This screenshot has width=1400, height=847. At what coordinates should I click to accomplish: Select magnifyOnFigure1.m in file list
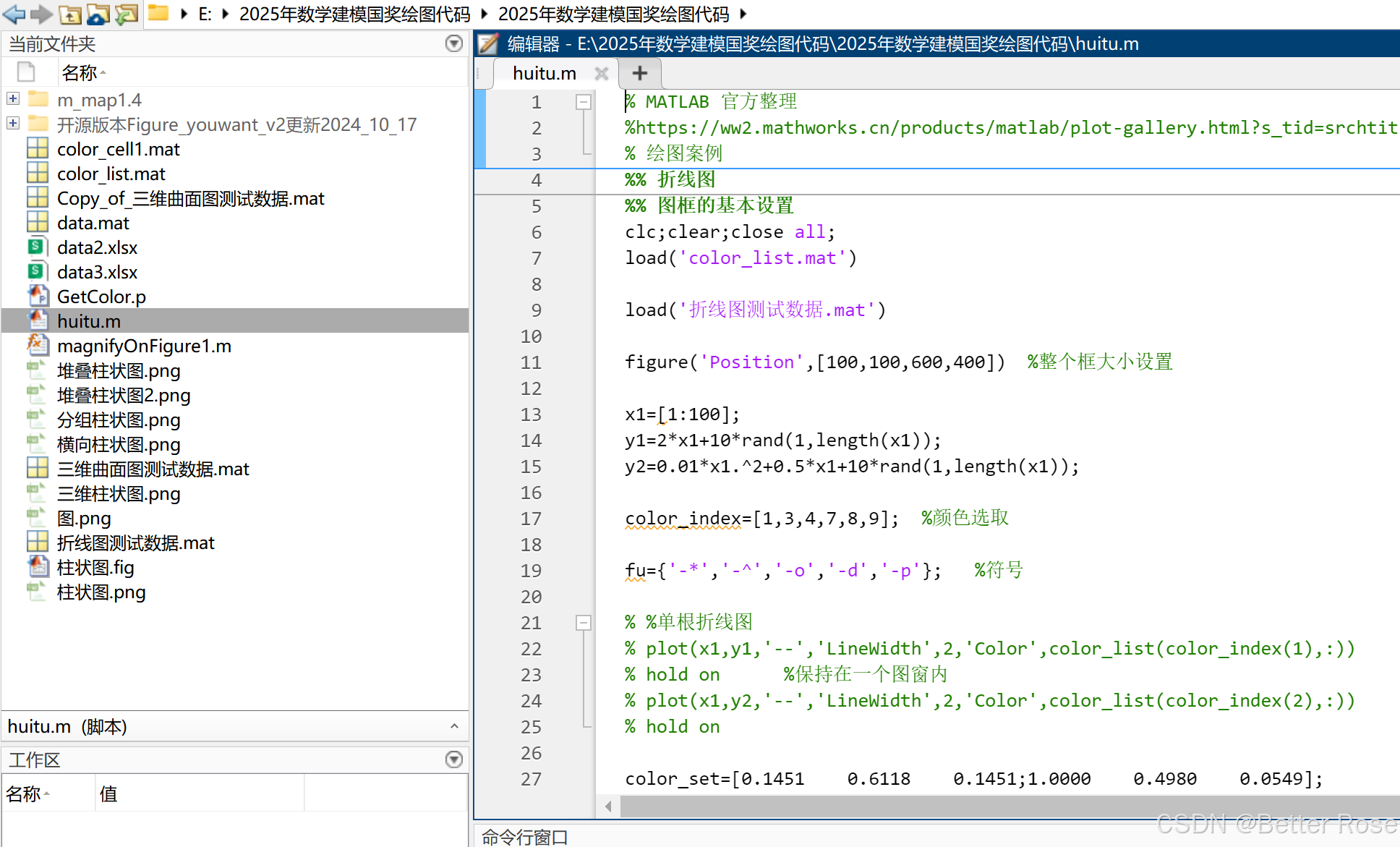pos(144,346)
